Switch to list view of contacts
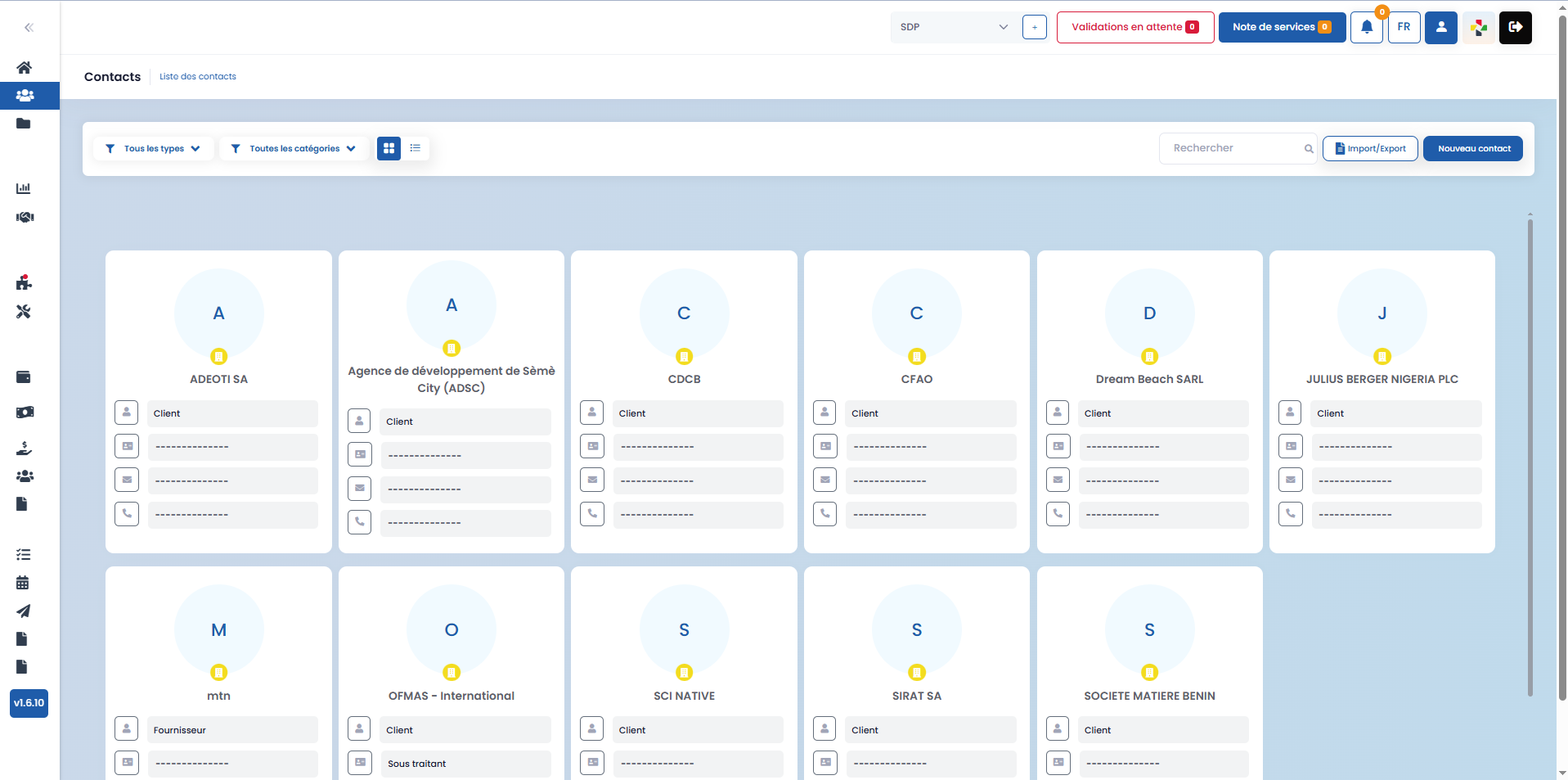This screenshot has width=1568, height=780. tap(416, 148)
